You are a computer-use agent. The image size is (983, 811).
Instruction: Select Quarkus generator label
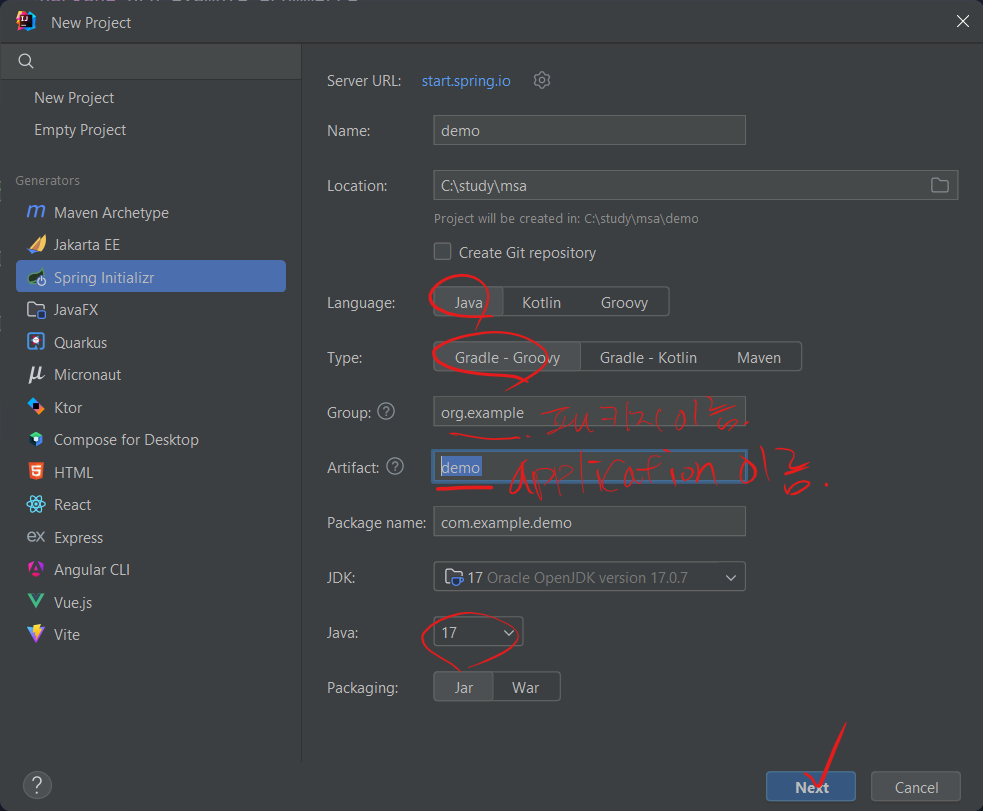point(80,342)
